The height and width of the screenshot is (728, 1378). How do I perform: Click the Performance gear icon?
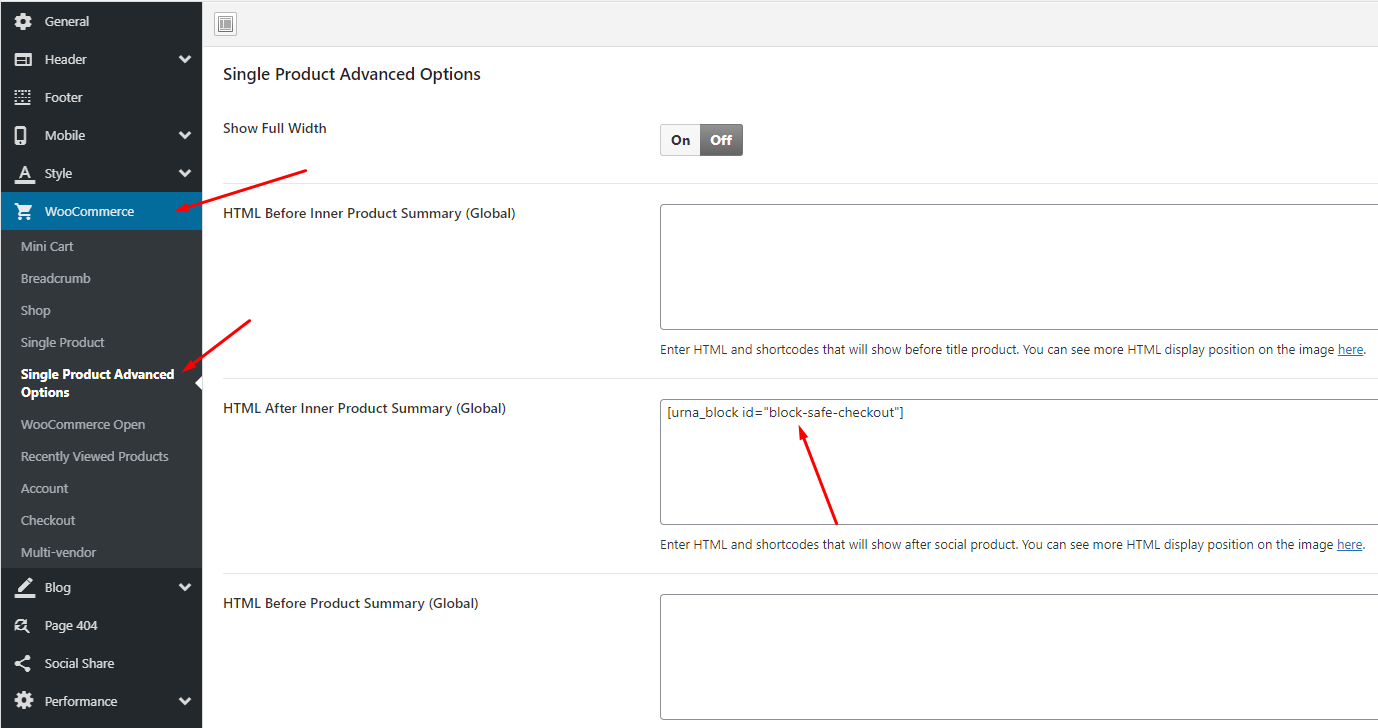point(23,701)
